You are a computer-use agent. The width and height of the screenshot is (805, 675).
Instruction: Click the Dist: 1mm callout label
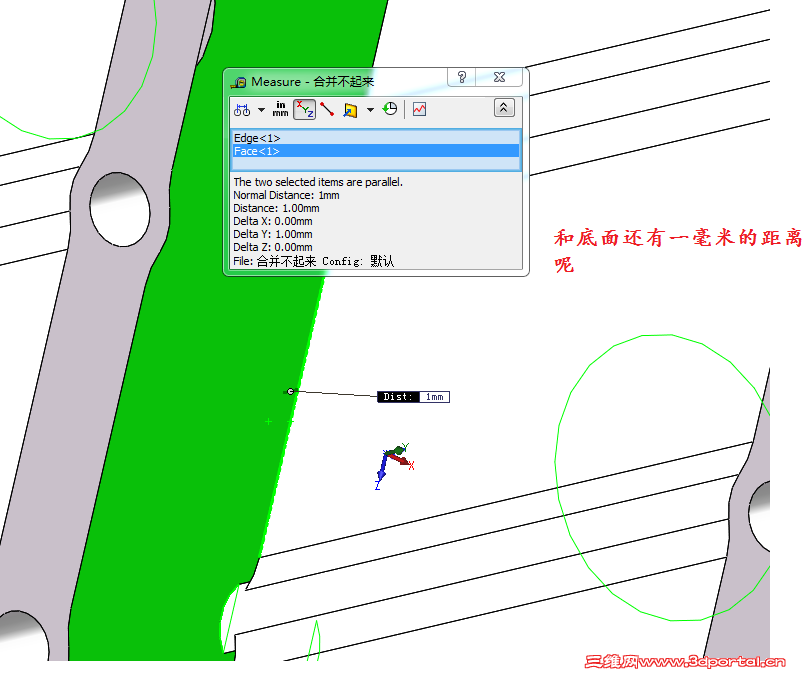point(413,397)
